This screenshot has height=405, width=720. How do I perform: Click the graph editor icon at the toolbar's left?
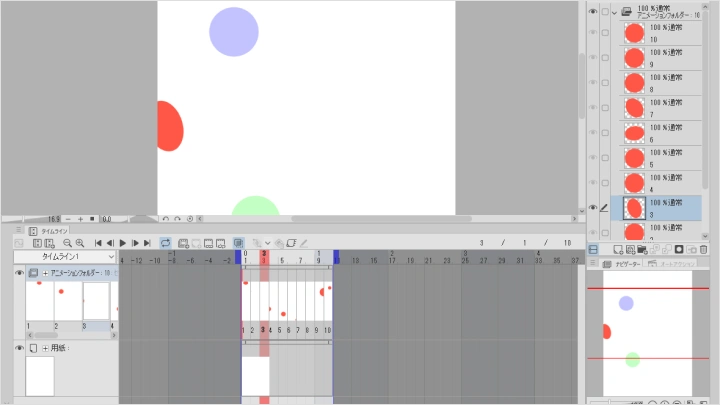(x=19, y=243)
